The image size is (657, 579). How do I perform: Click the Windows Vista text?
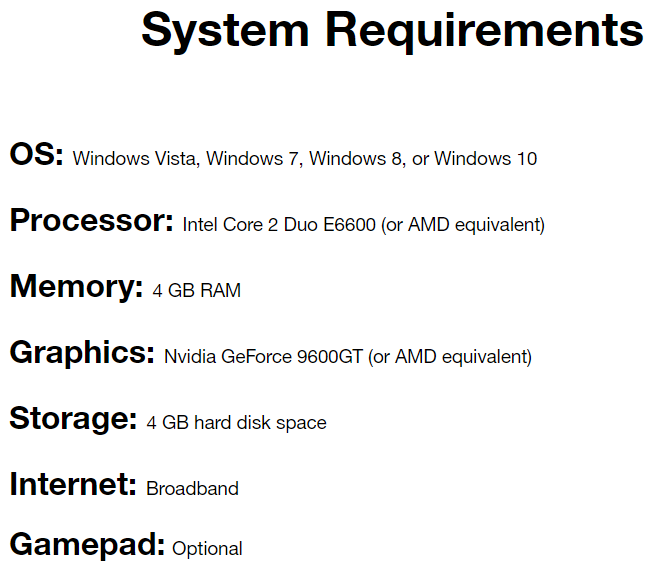(134, 159)
